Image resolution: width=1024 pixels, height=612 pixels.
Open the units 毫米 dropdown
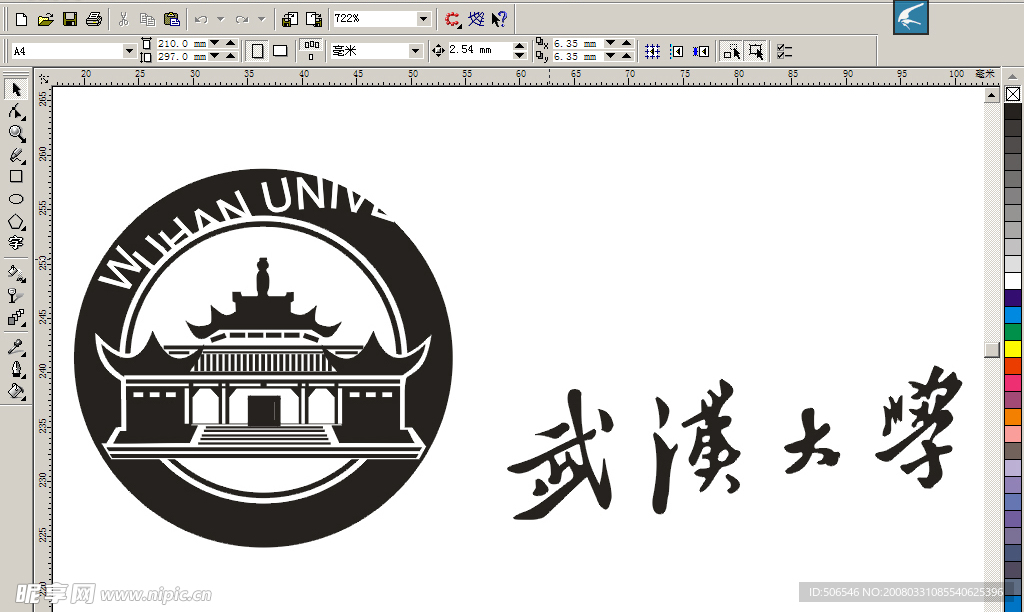415,51
